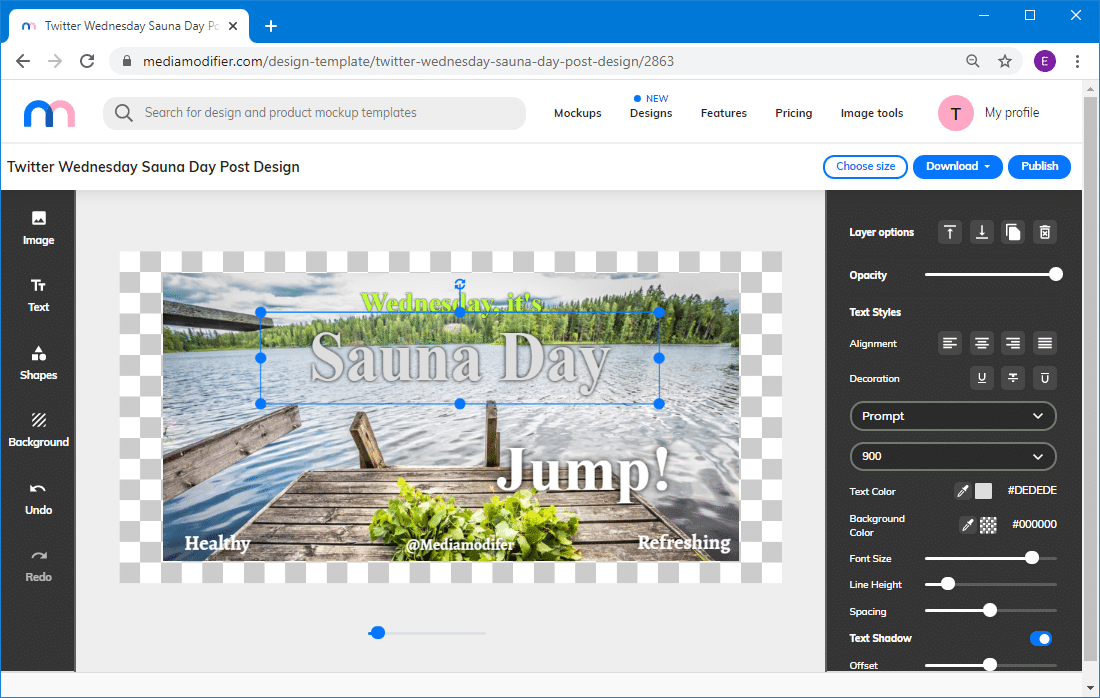Screen dimensions: 1100x698
Task: Click the Line Height slider
Action: point(991,584)
